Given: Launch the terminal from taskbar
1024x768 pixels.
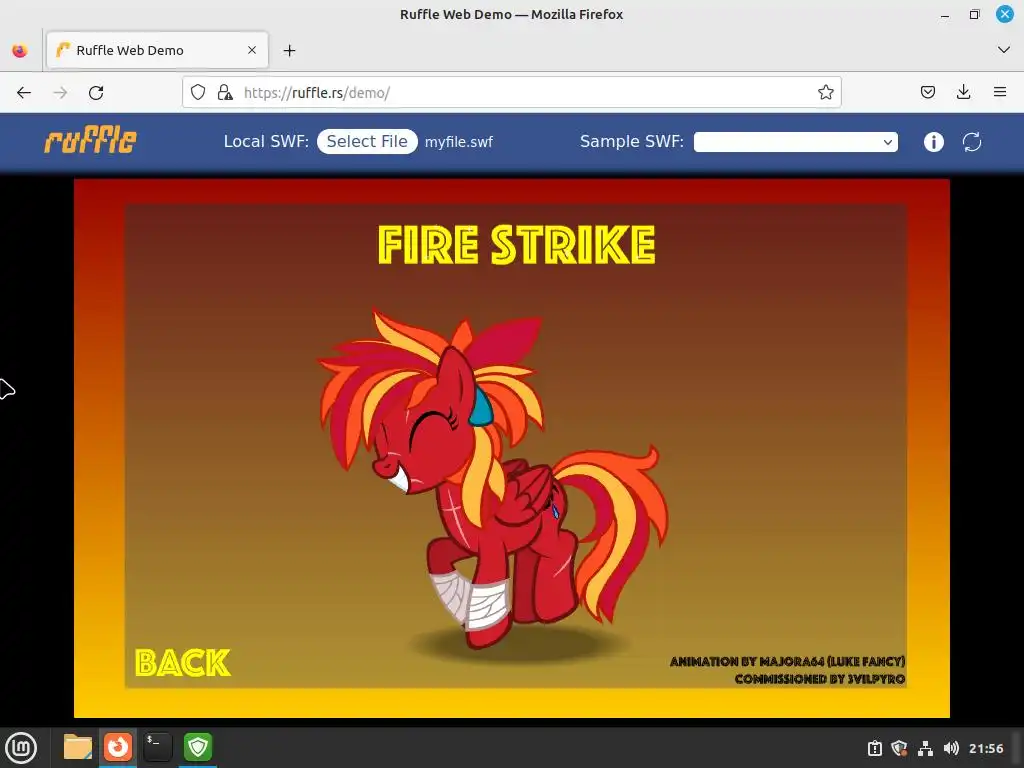Looking at the screenshot, I should 157,747.
